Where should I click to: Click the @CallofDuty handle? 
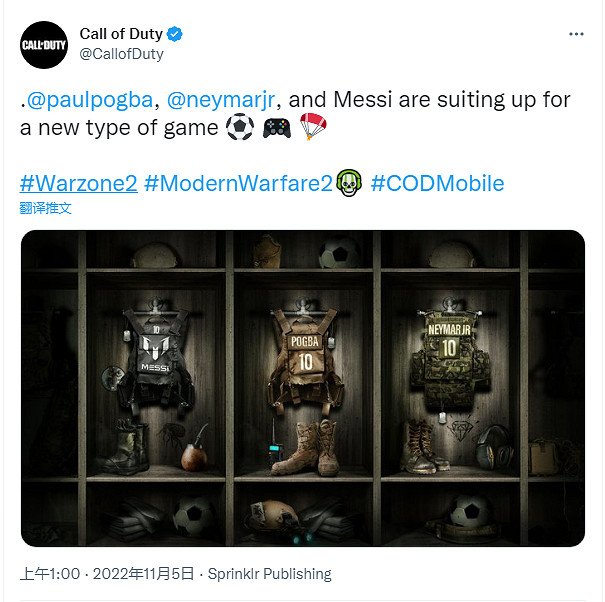click(122, 55)
